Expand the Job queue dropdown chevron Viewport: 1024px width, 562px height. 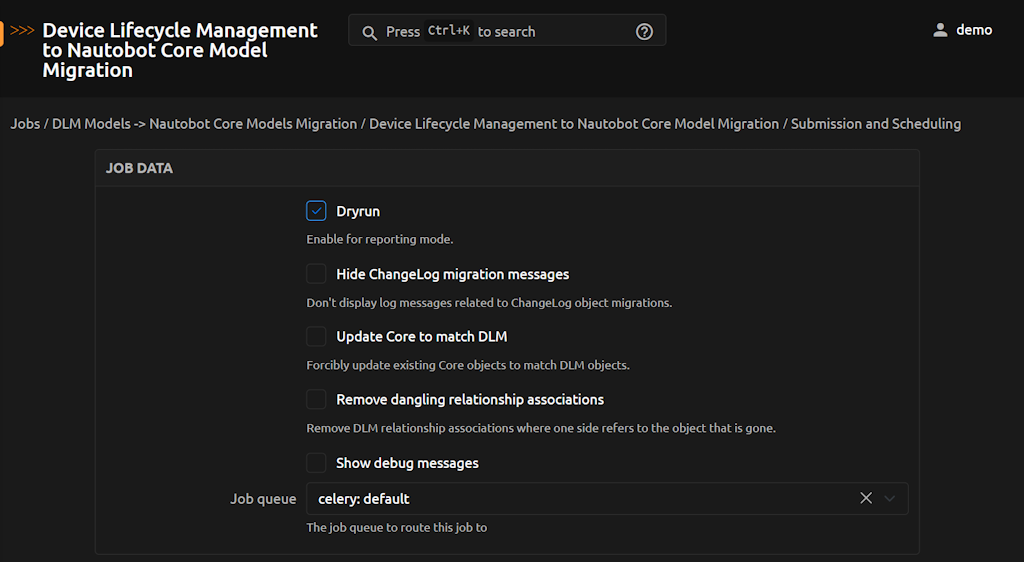[x=890, y=498]
